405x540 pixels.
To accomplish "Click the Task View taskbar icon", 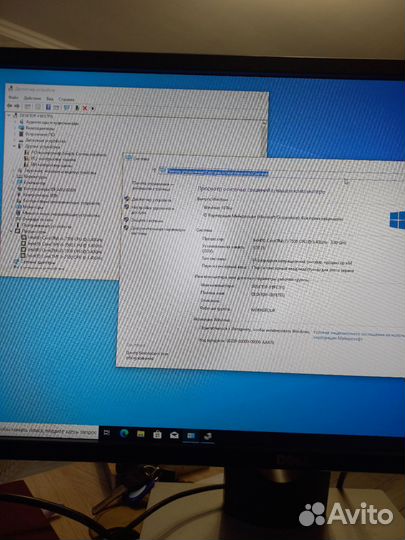I will 107,434.
